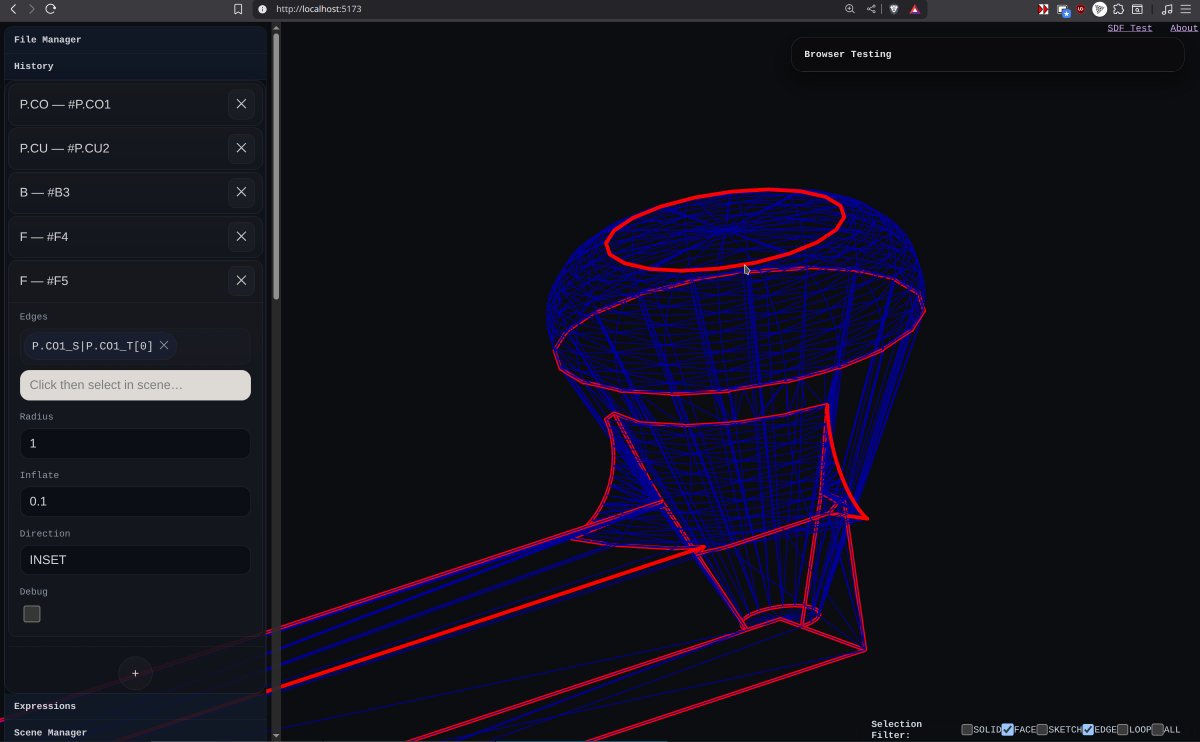Expand history item P.CU — #P.CU2
Screen dimensions: 1200x742
pos(118,148)
